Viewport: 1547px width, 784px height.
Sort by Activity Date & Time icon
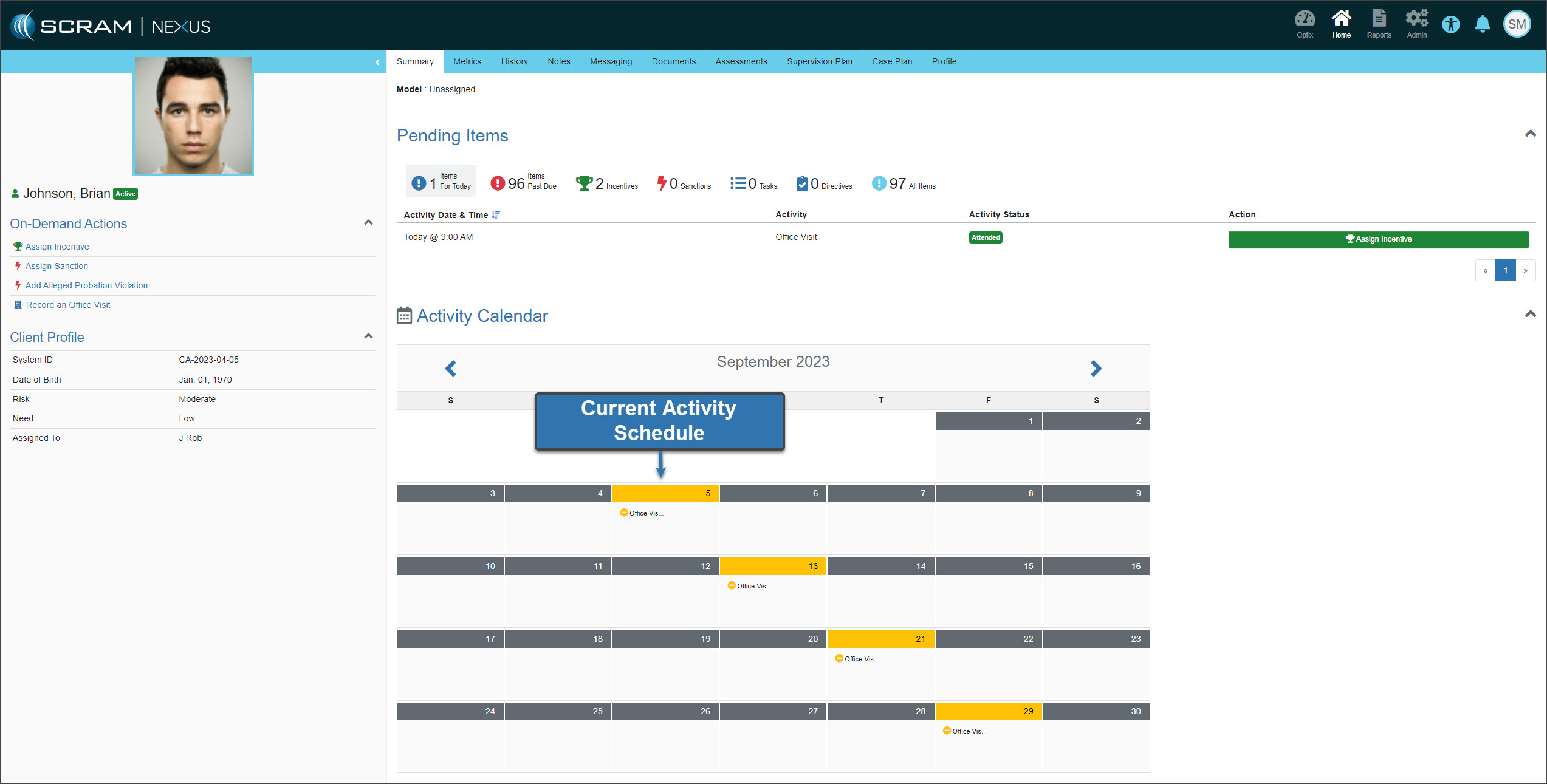click(x=496, y=215)
